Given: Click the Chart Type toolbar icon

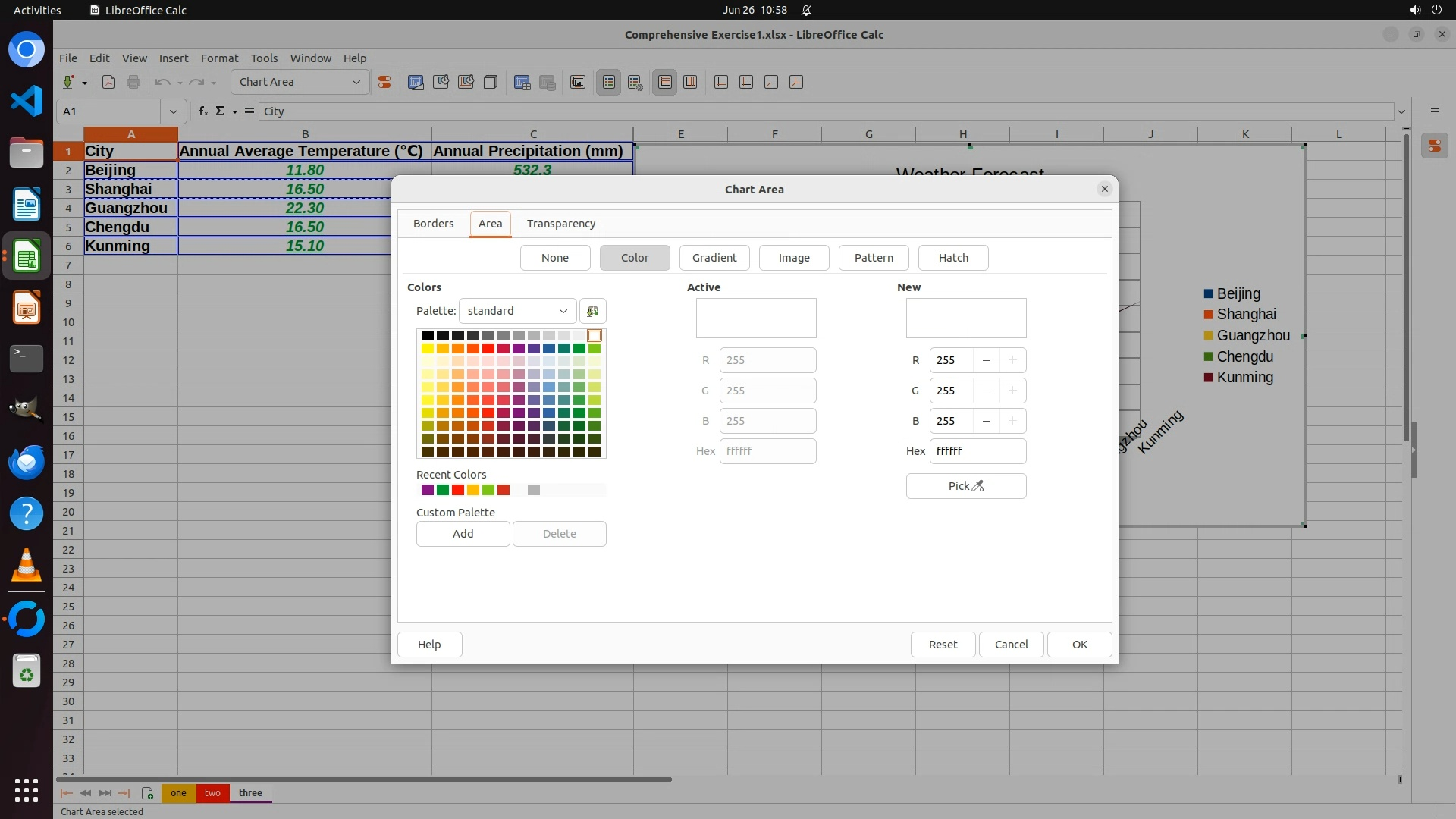Looking at the screenshot, I should (x=416, y=82).
